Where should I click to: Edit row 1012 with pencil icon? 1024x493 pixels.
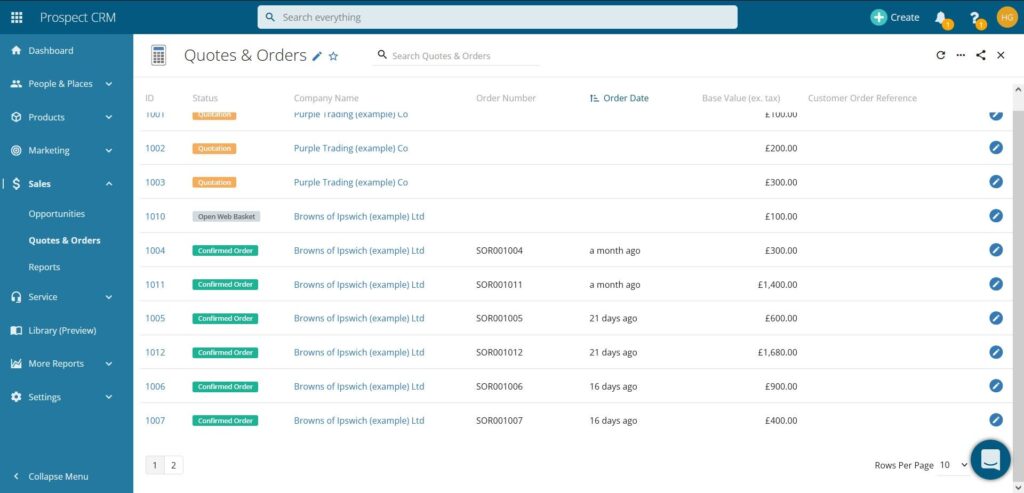coord(995,352)
